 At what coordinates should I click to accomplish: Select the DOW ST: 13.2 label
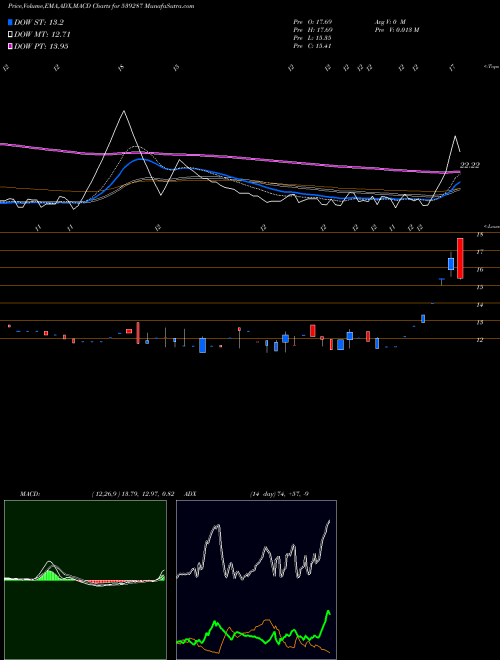click(x=39, y=22)
